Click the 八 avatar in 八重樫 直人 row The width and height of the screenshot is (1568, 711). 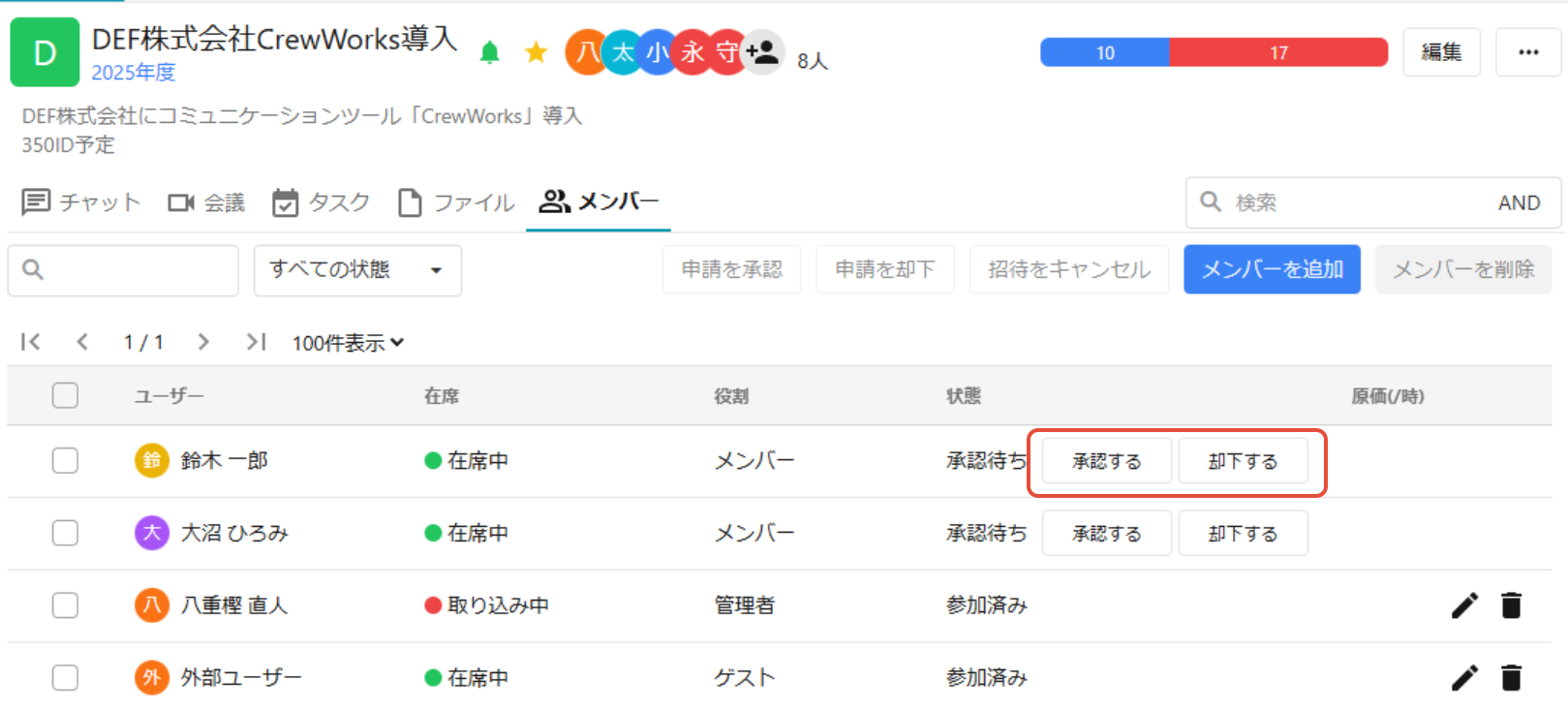[152, 605]
